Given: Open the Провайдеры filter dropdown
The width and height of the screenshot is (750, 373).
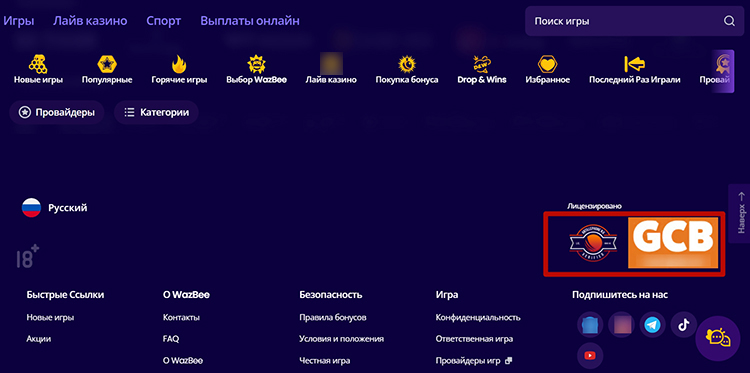Looking at the screenshot, I should pos(56,113).
